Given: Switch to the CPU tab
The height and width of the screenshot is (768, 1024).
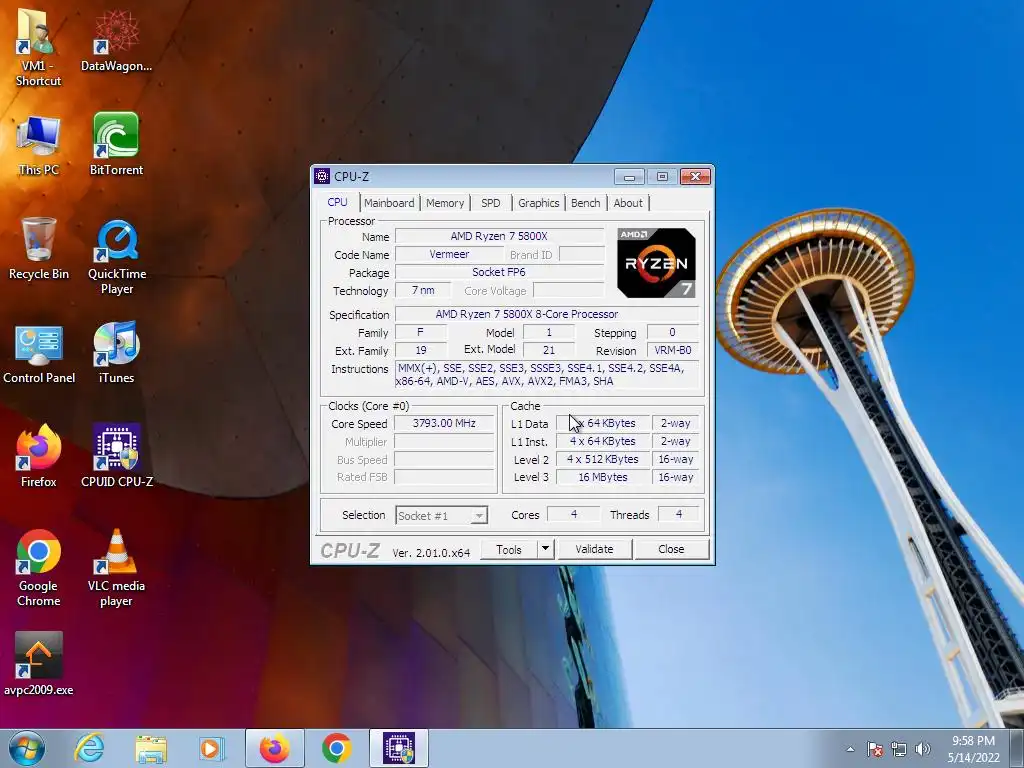Looking at the screenshot, I should coord(338,202).
